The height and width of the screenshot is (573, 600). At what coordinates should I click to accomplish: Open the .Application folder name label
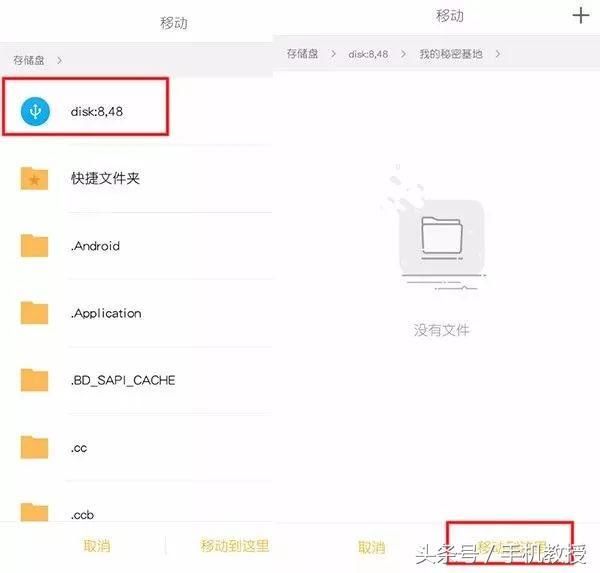pyautogui.click(x=106, y=313)
